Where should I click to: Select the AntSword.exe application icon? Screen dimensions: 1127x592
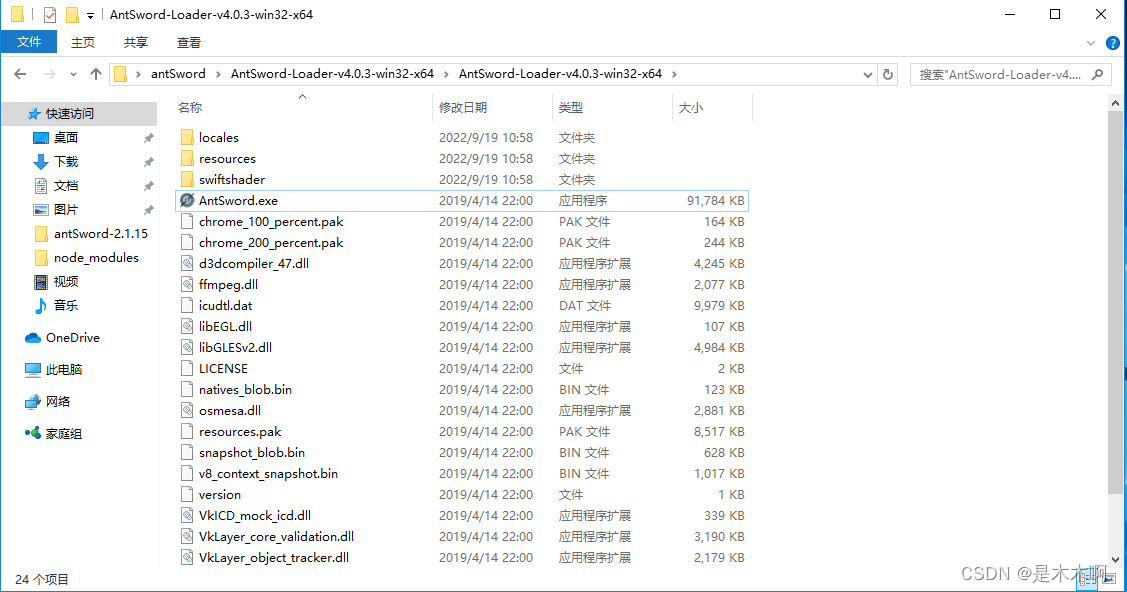coord(187,200)
